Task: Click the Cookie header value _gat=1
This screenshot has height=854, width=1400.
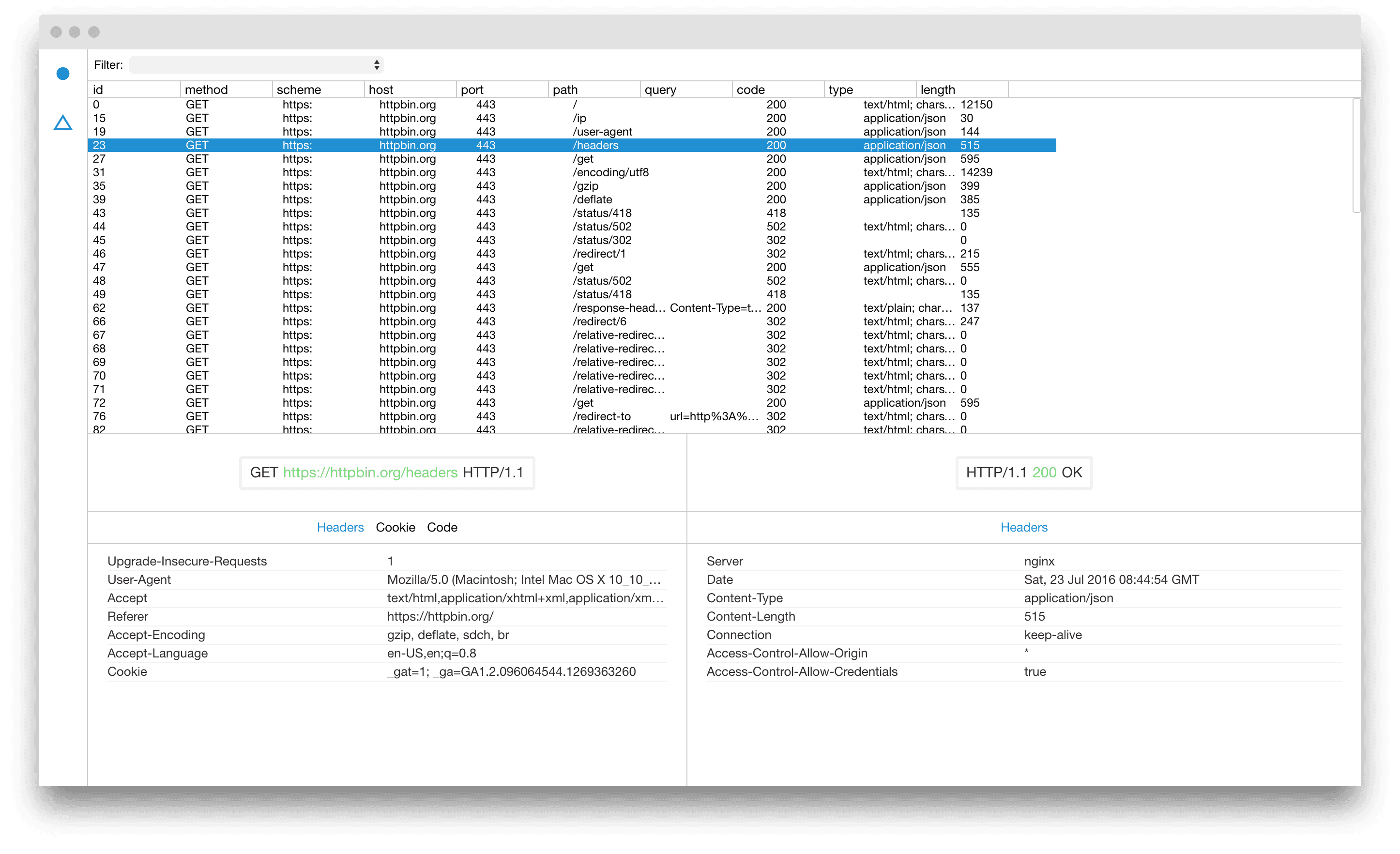Action: pos(511,671)
